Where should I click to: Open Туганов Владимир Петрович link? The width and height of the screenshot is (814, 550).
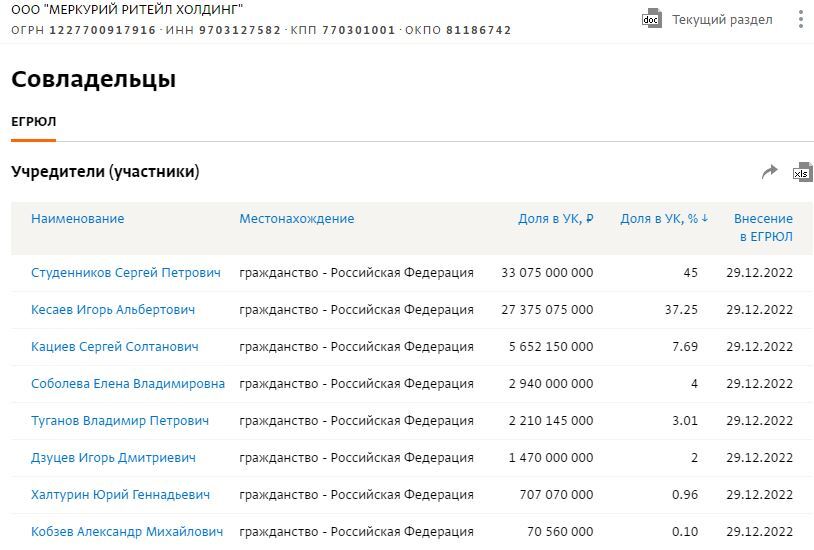119,421
